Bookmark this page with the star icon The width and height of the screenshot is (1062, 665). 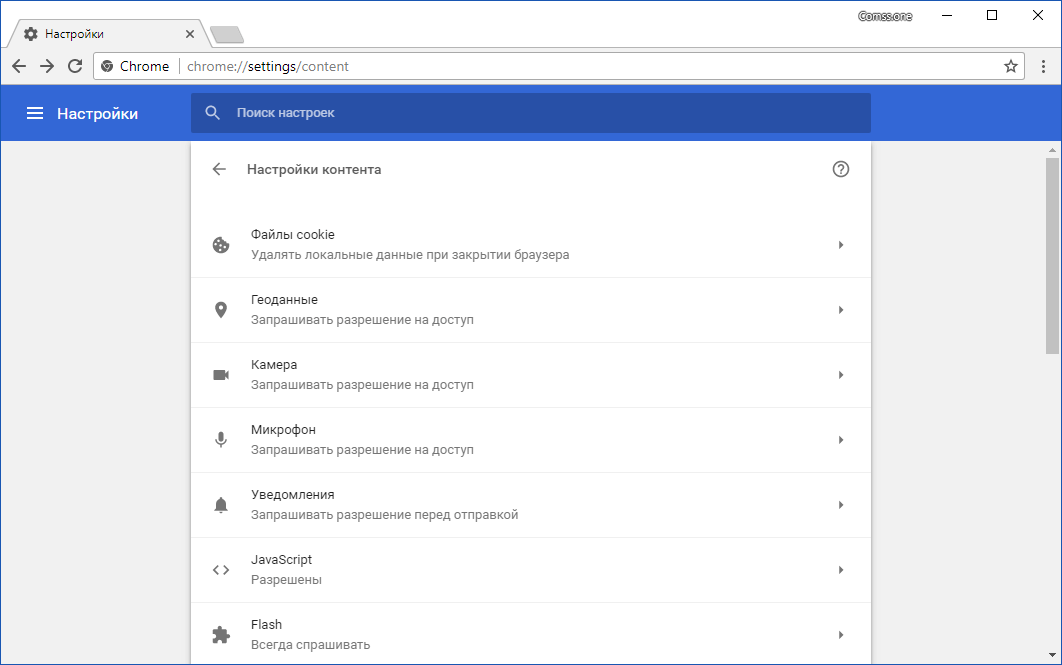[x=1011, y=66]
